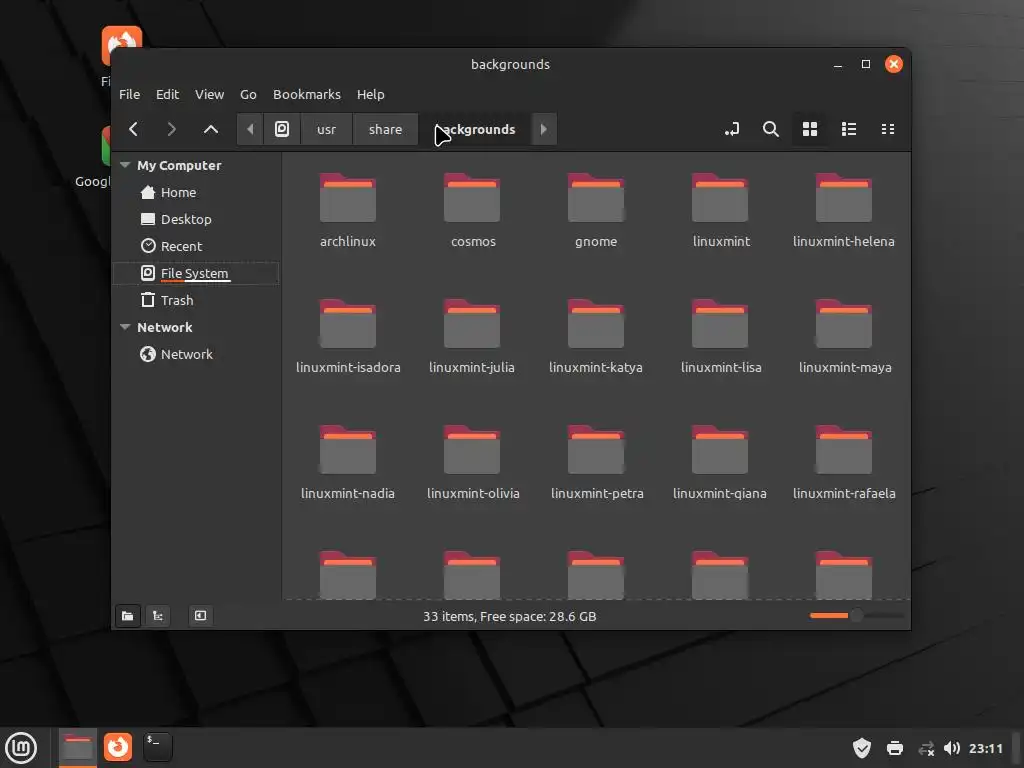The width and height of the screenshot is (1024, 768).
Task: Select the linuxmint-lisa folder icon
Action: 720,323
